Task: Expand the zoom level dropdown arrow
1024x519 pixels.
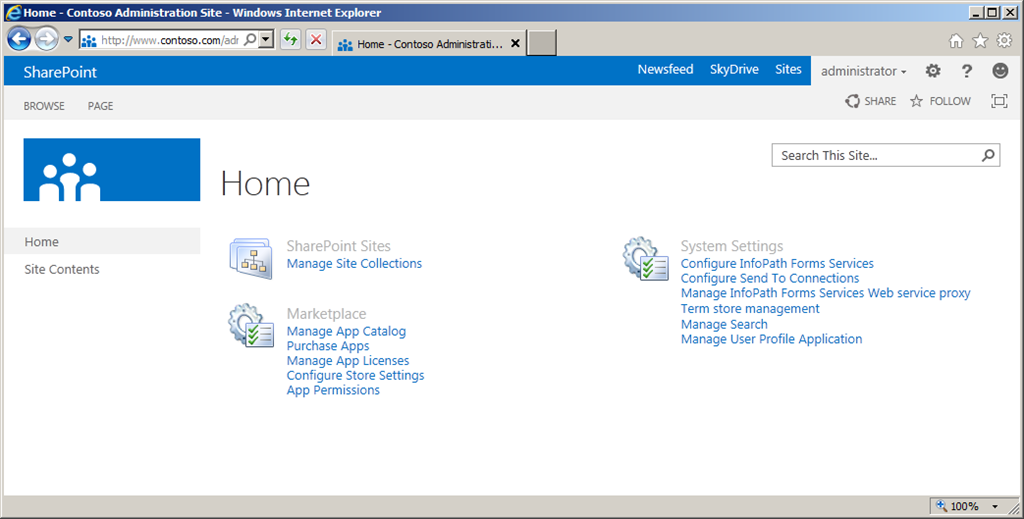Action: (995, 507)
